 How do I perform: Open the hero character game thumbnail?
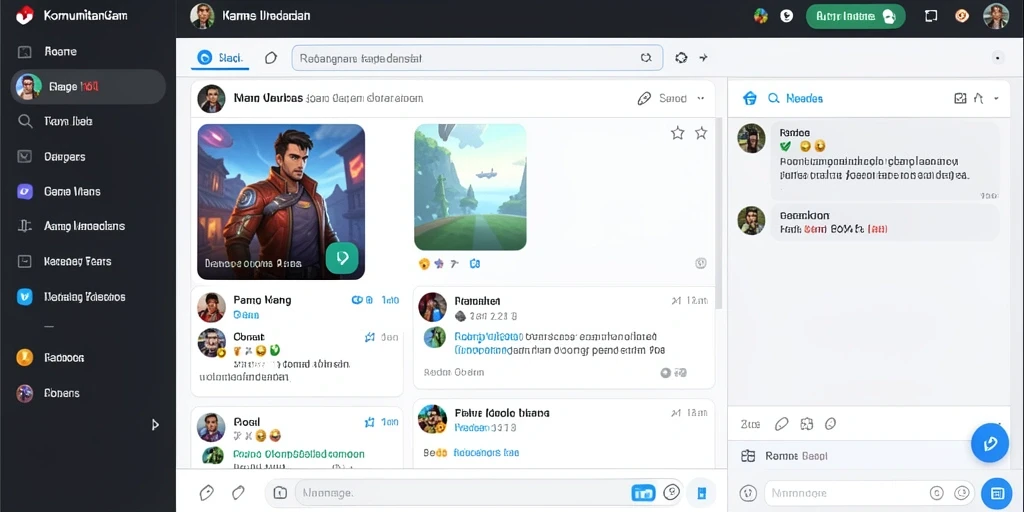coord(281,202)
